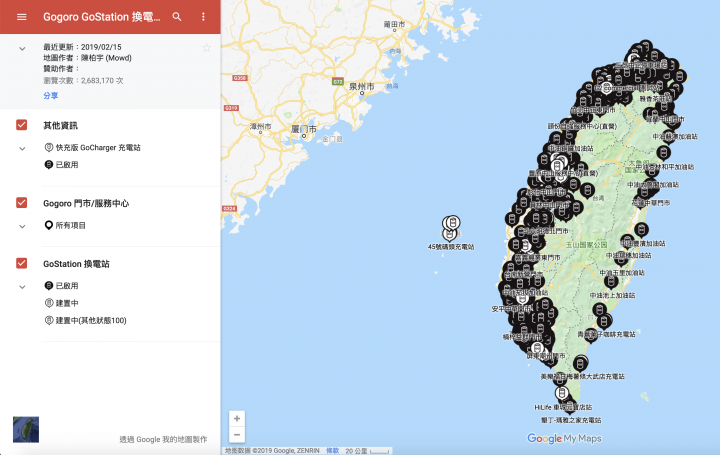Viewport: 720px width, 455px height.
Task: Click the 中油蘇澳加油站 marker label
Action: 675,137
